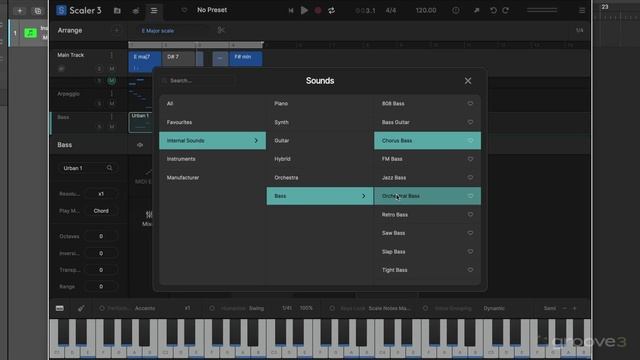640x360 pixels.
Task: Adjust the Octaves value field
Action: coord(101,236)
